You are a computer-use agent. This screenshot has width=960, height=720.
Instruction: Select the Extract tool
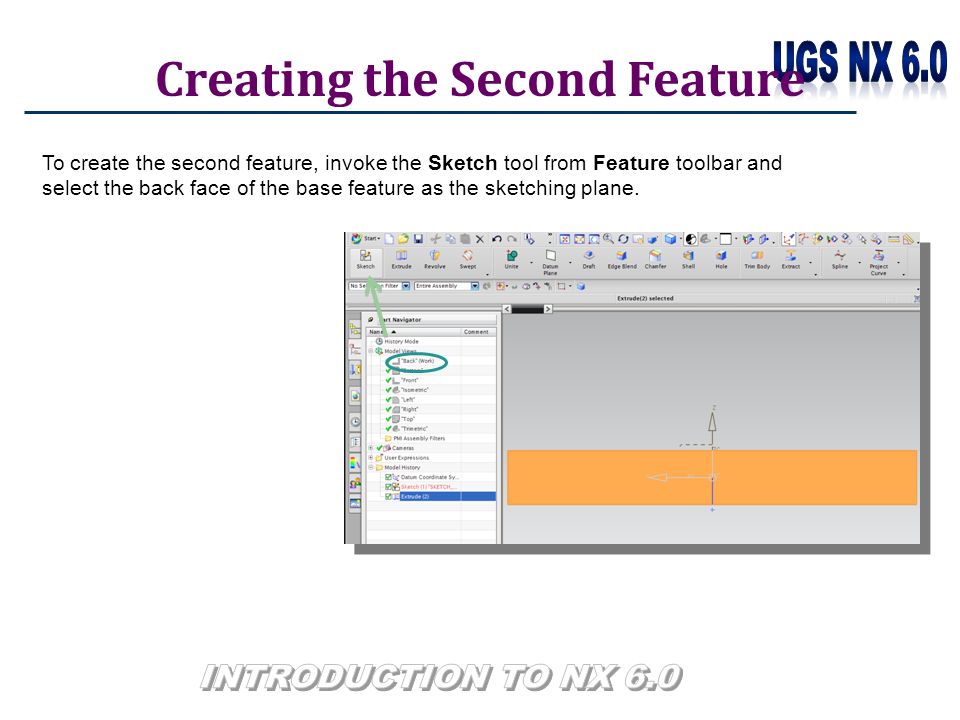coord(790,260)
